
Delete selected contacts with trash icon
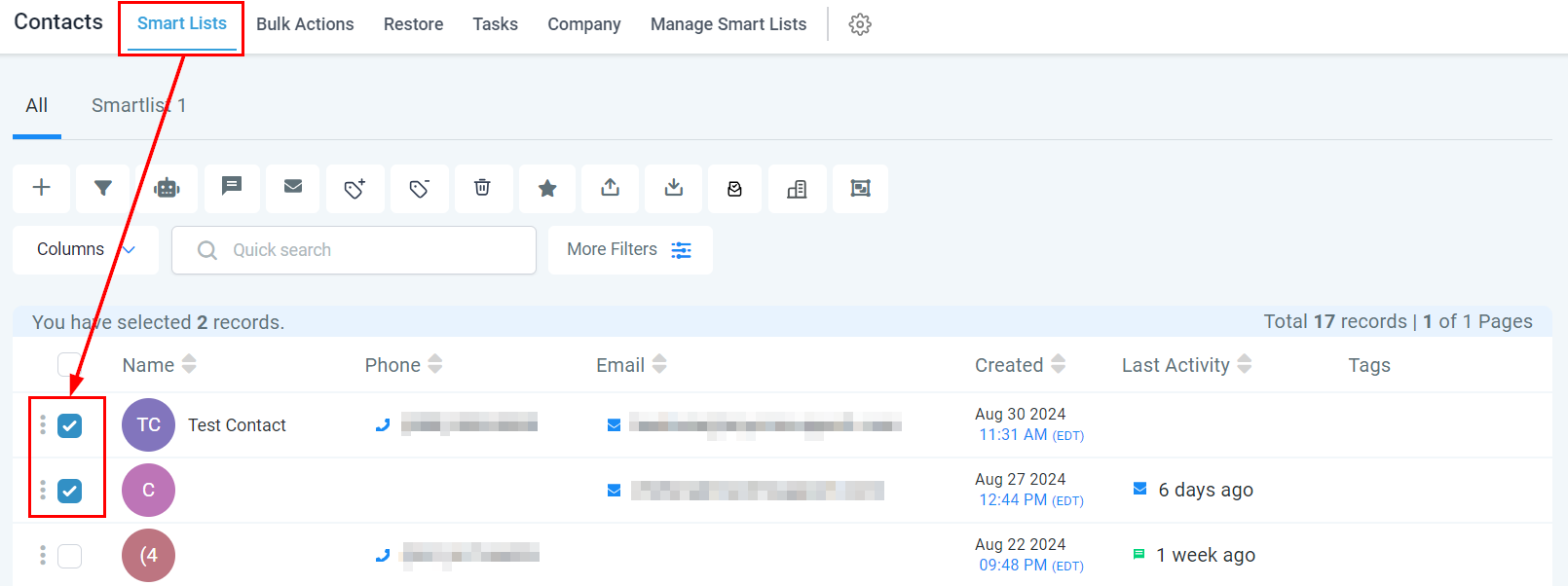[482, 188]
